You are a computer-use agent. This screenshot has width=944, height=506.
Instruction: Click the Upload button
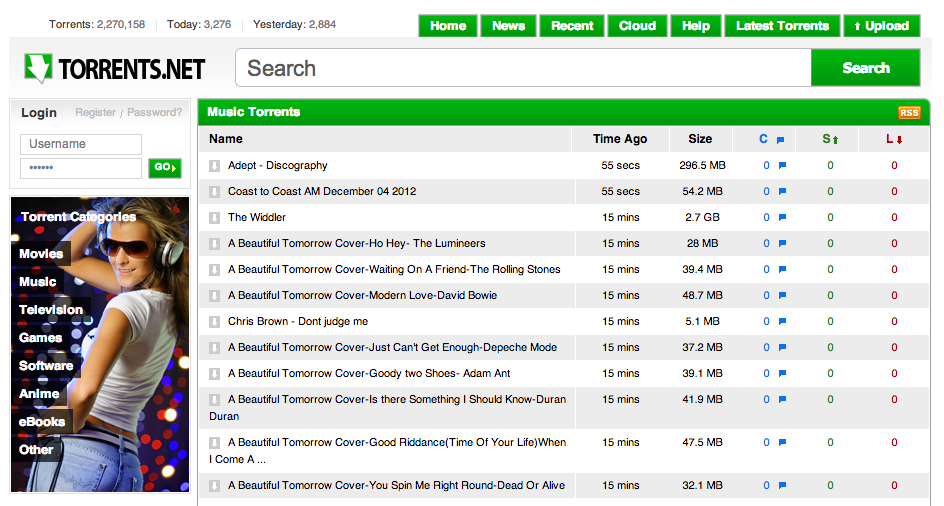[x=881, y=26]
